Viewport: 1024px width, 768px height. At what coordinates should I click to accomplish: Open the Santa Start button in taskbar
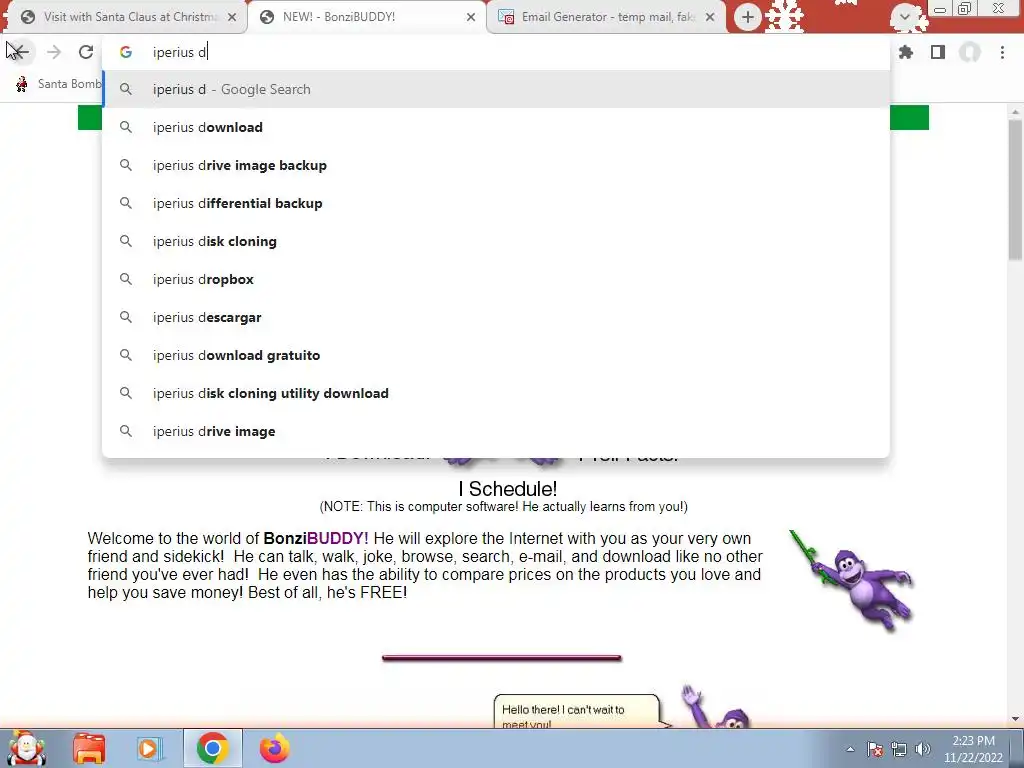(27, 748)
